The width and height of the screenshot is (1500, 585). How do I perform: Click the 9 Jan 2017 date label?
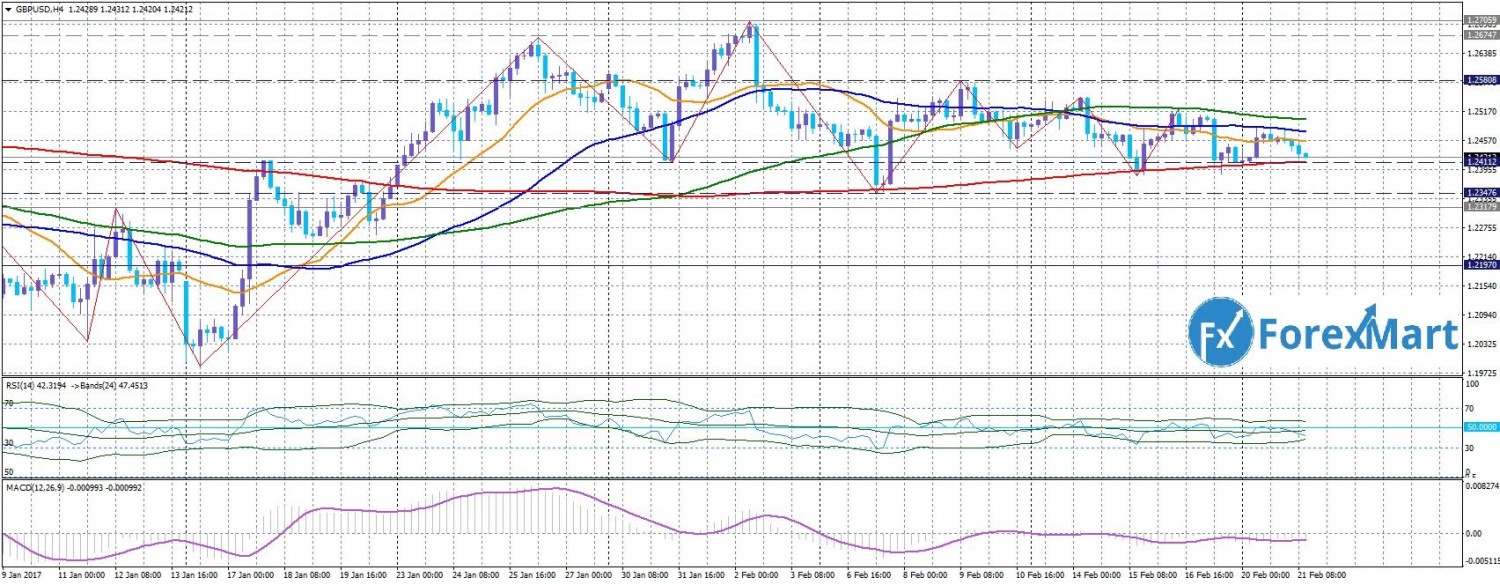coord(20,577)
